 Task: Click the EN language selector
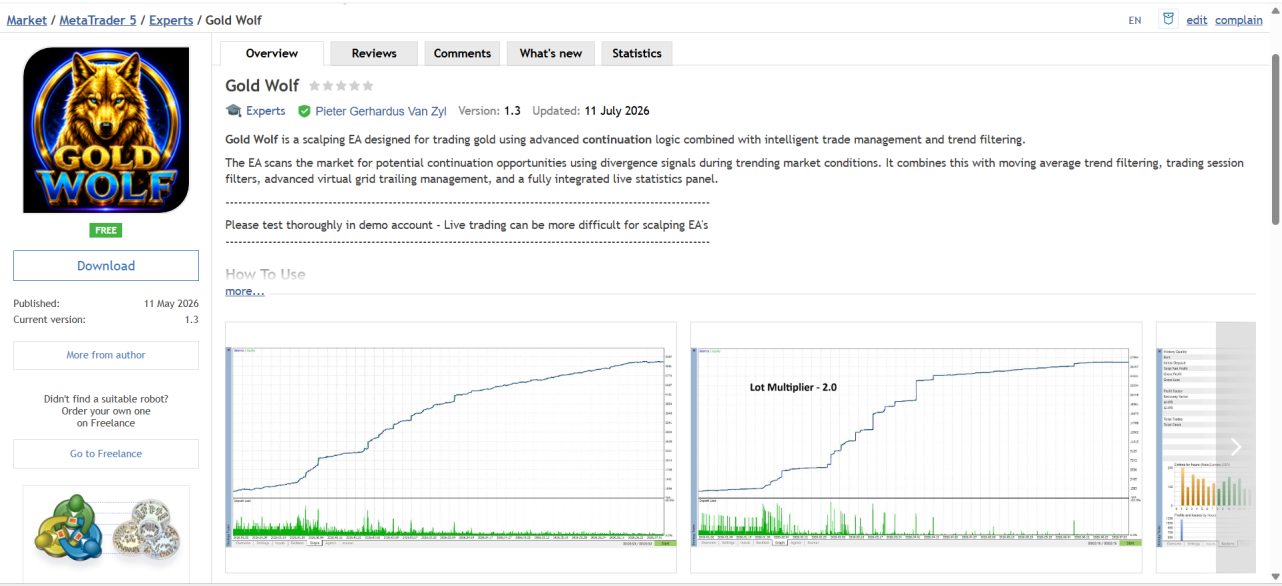tap(1135, 20)
